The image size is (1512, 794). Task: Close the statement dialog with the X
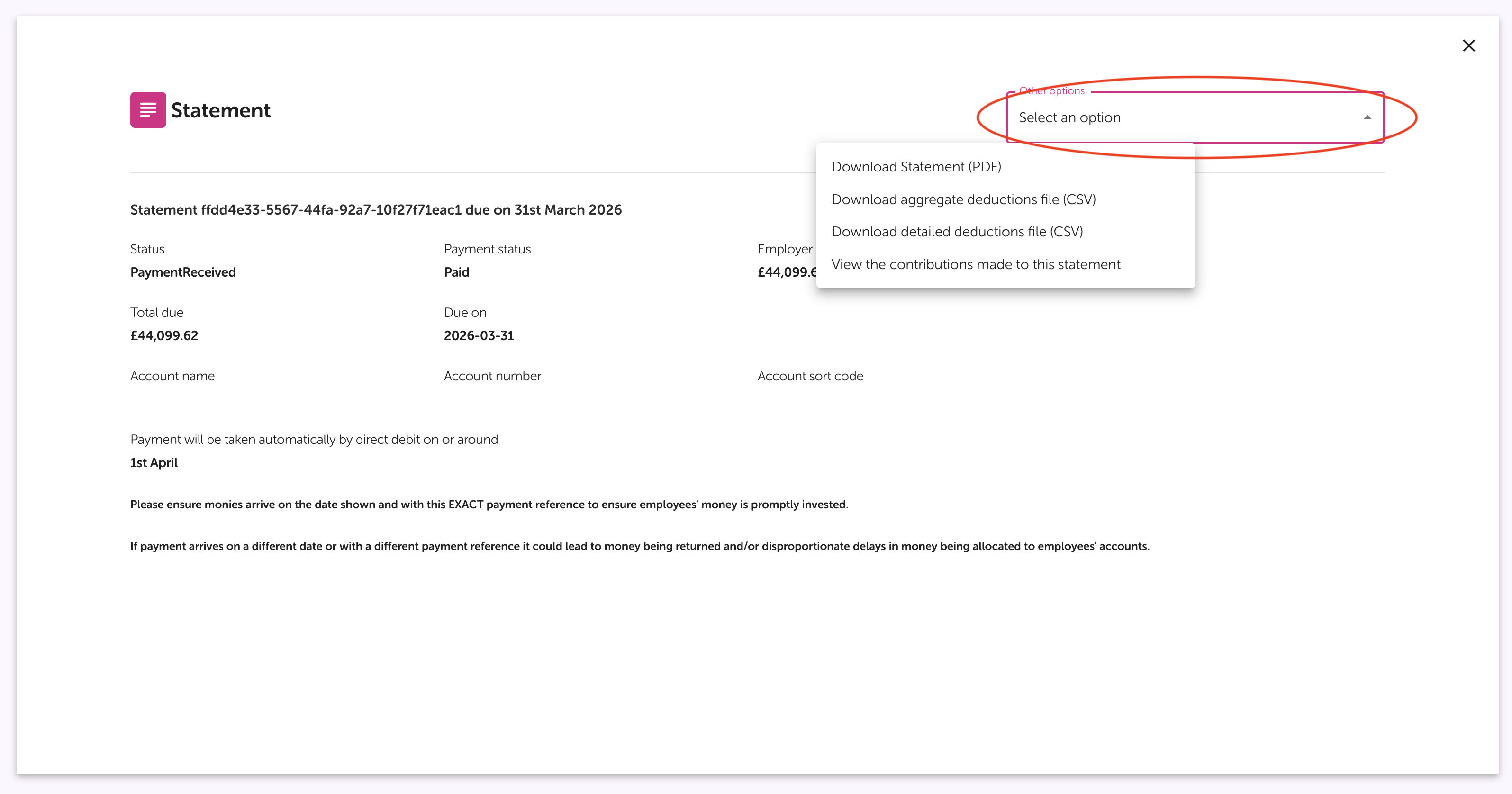pyautogui.click(x=1468, y=46)
